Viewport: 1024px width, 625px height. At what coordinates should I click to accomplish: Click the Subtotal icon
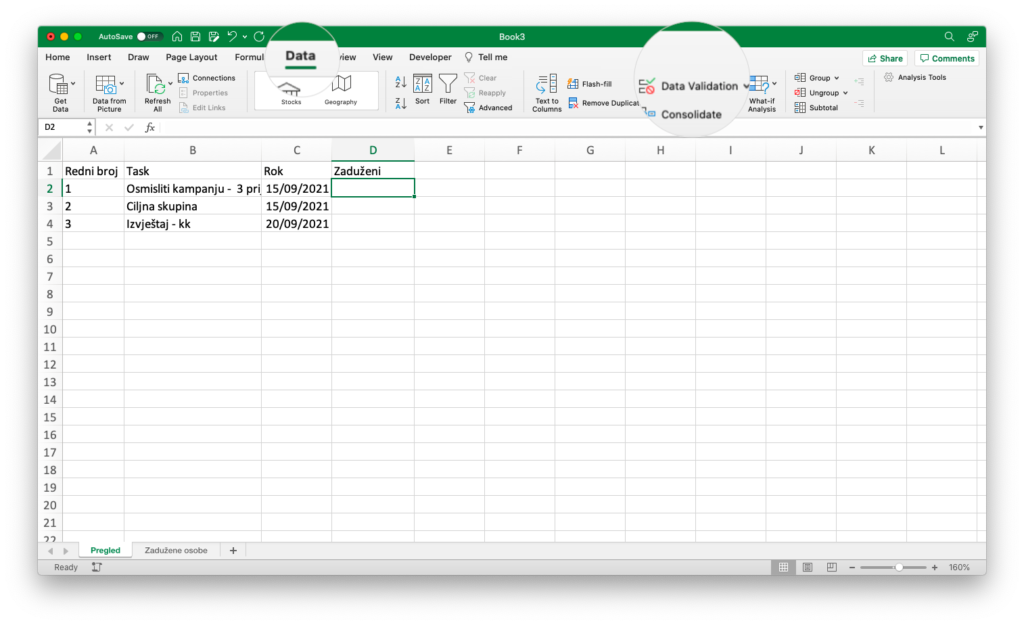tap(800, 108)
